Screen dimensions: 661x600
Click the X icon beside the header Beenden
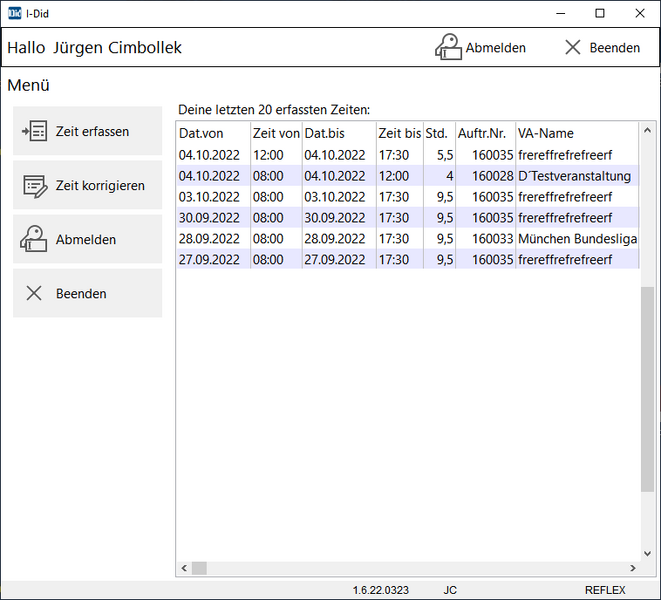pyautogui.click(x=572, y=47)
